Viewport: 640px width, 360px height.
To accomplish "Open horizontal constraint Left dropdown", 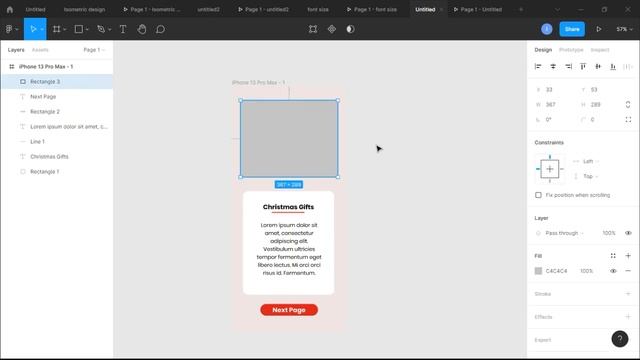I will pyautogui.click(x=591, y=161).
